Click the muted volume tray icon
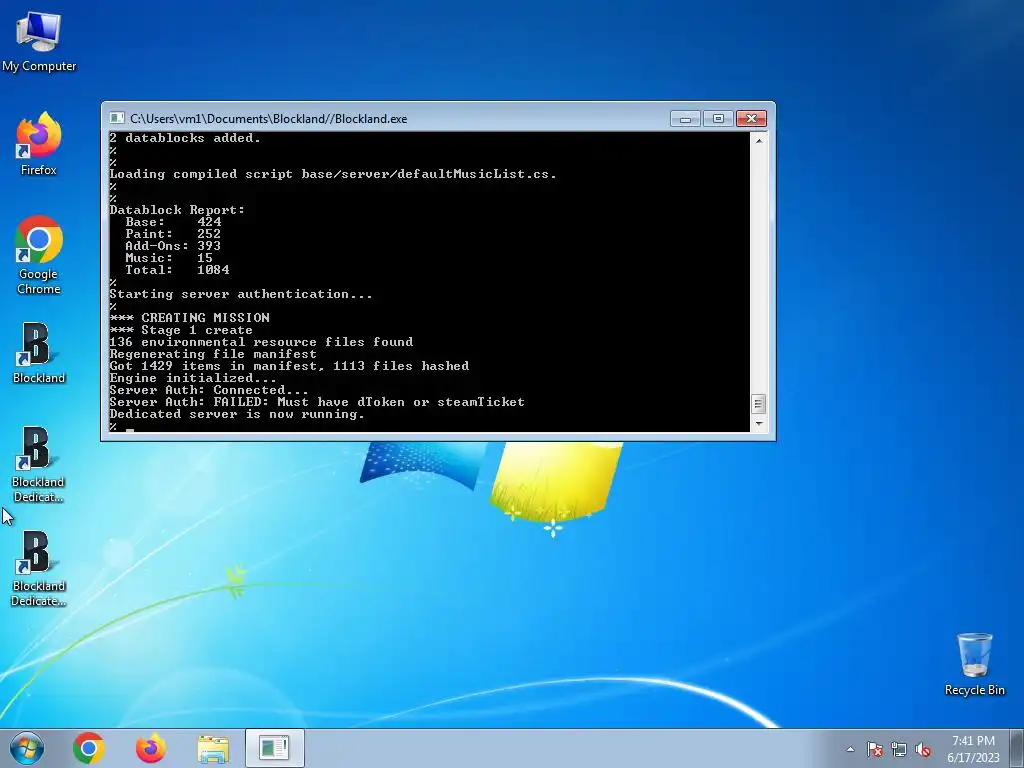The image size is (1024, 768). [923, 749]
